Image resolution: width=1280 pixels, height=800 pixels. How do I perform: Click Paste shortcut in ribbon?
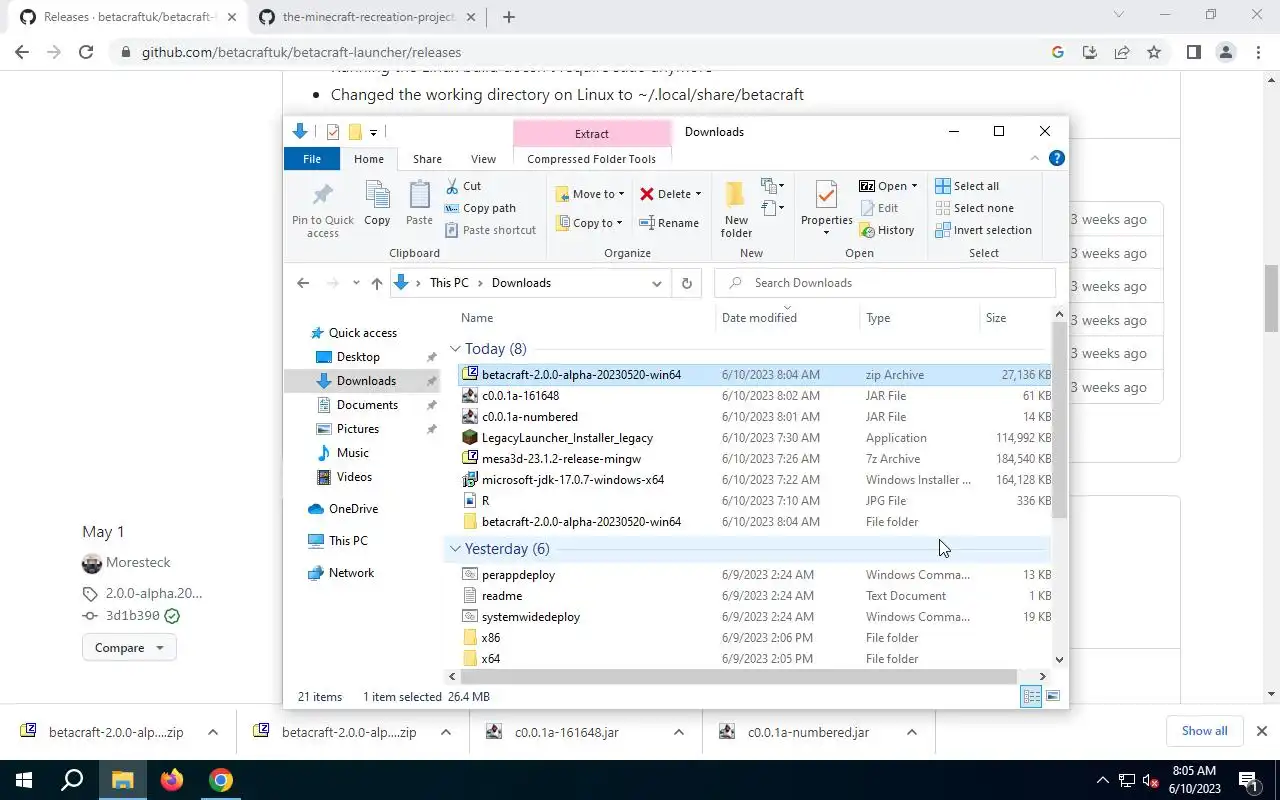pos(490,230)
